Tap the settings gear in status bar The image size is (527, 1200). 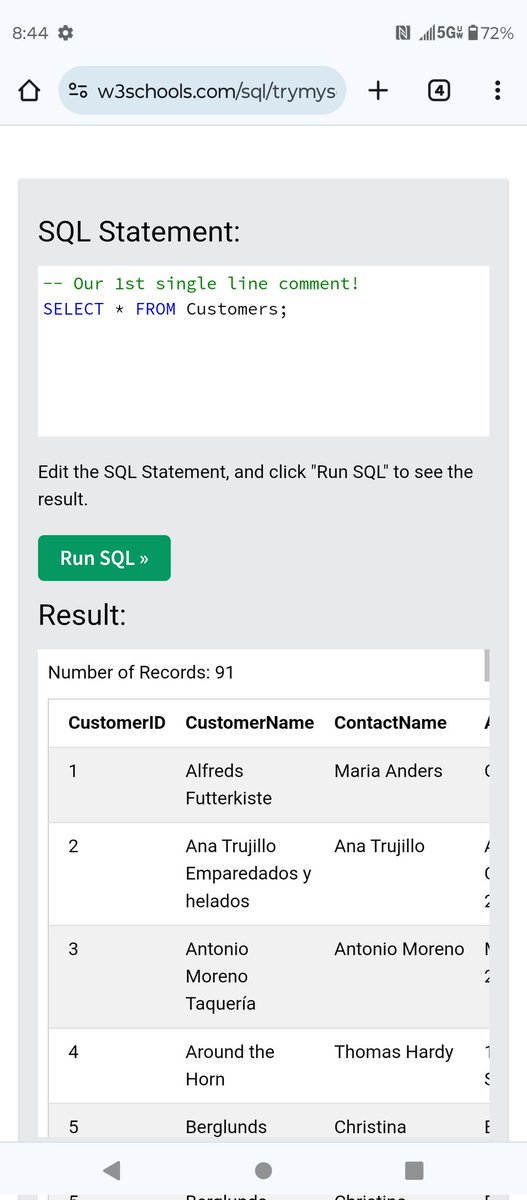point(66,33)
